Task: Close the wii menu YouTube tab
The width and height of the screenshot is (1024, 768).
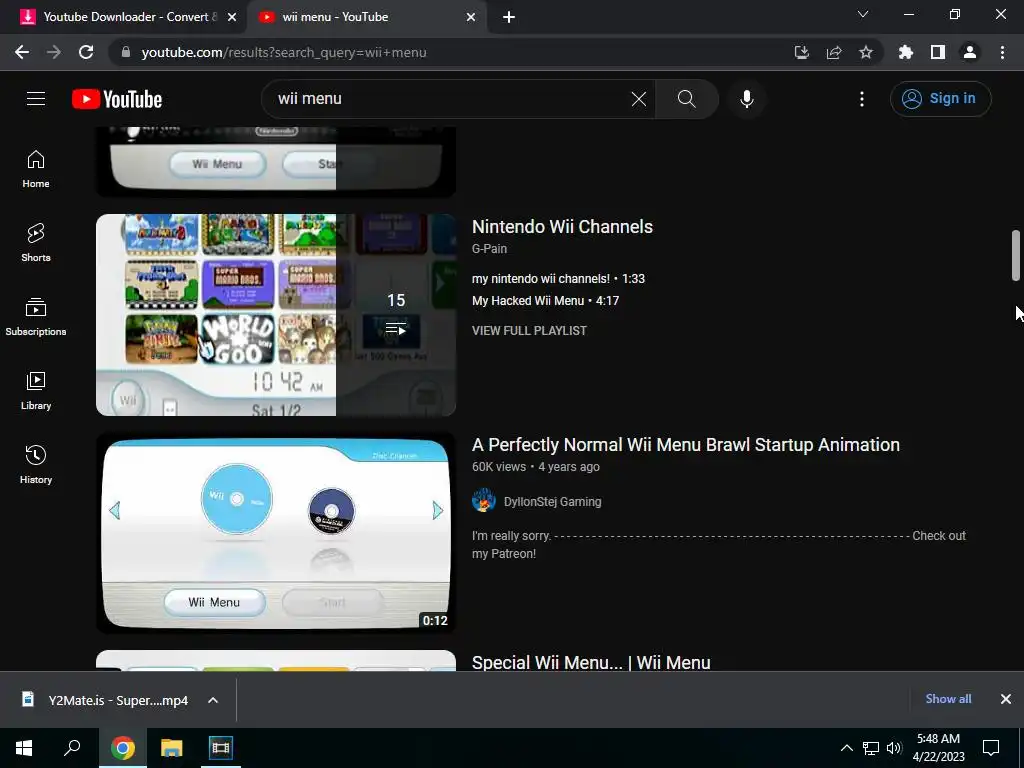Action: click(x=471, y=17)
